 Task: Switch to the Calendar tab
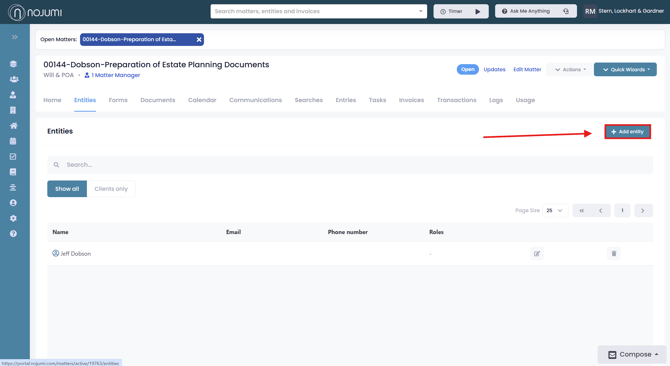pos(202,100)
